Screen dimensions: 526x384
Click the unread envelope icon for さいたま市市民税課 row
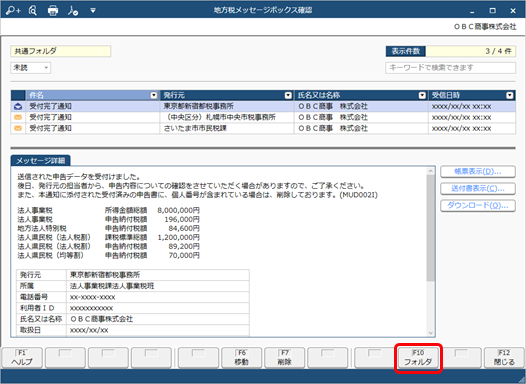(x=18, y=128)
